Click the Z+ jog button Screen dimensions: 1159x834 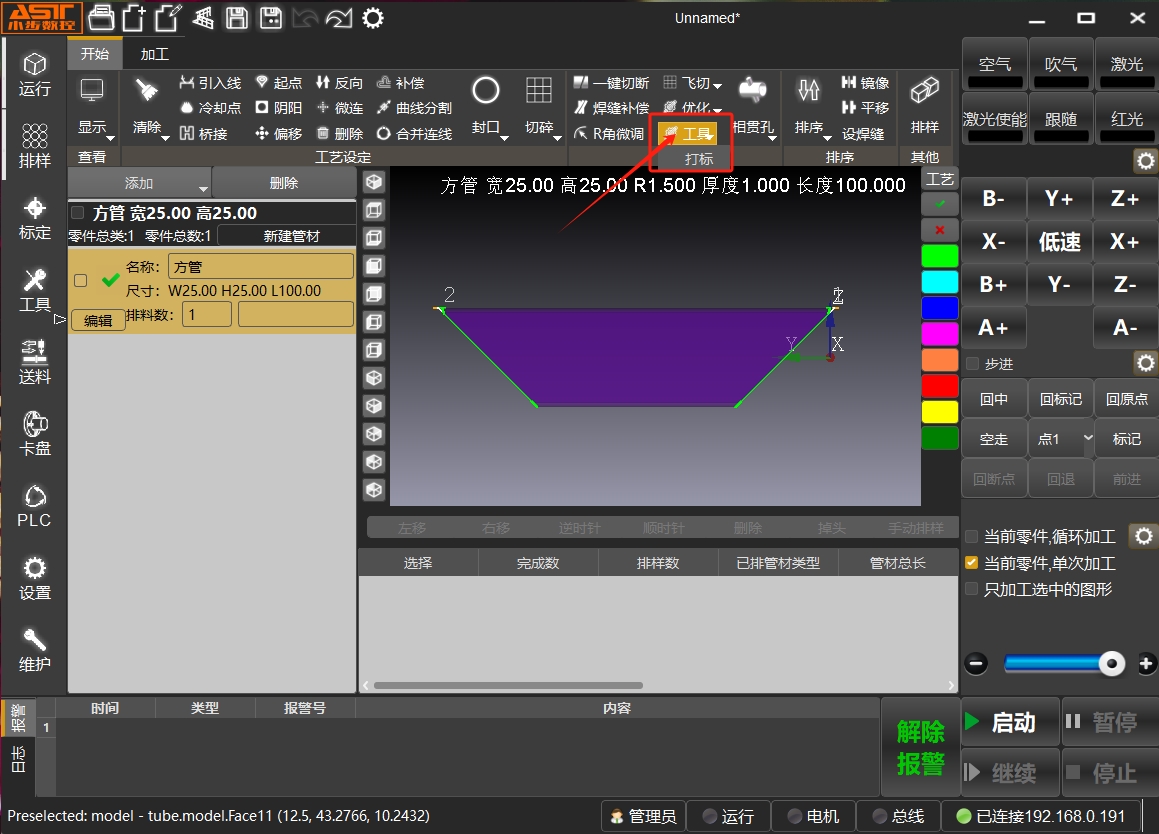(x=1125, y=199)
